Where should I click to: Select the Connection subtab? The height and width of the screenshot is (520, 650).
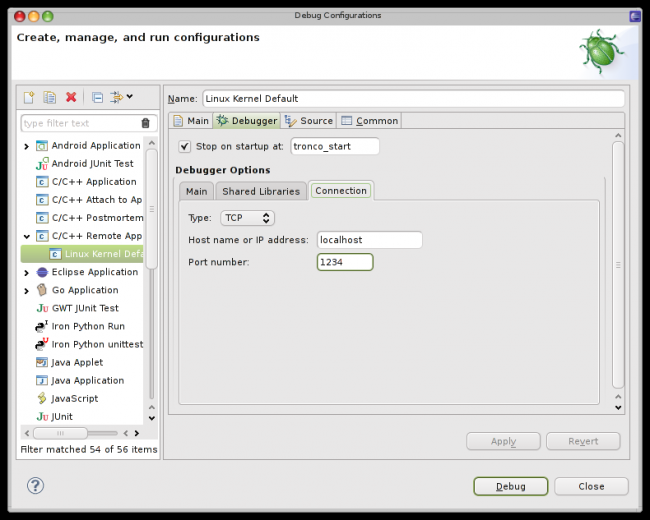341,191
